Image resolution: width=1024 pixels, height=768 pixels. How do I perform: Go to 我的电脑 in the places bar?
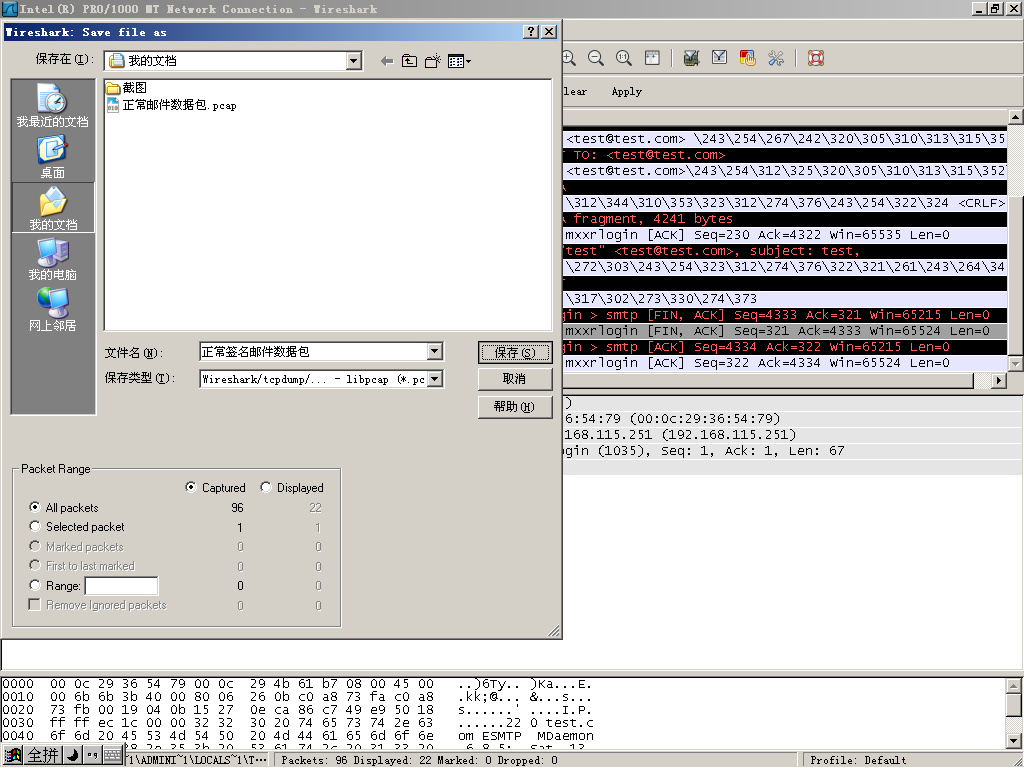[52, 259]
